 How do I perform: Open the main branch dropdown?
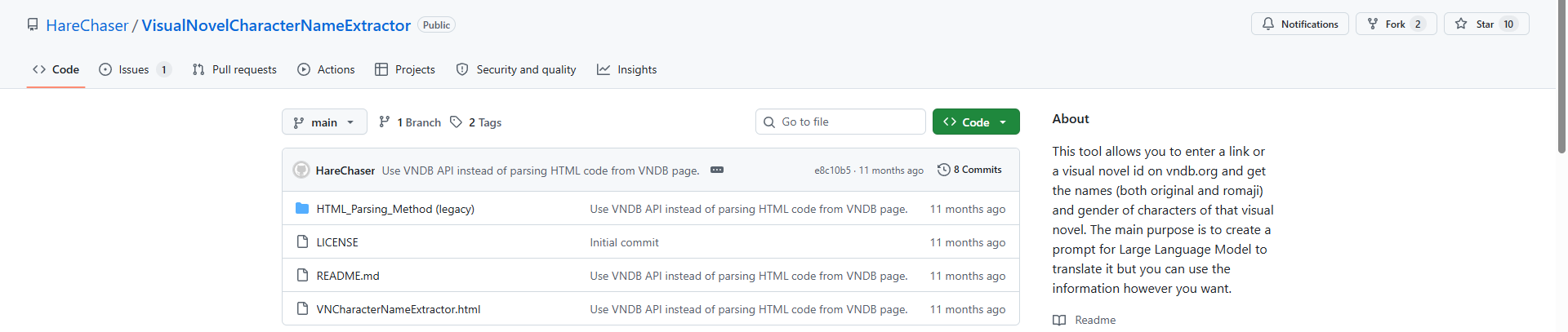point(324,122)
